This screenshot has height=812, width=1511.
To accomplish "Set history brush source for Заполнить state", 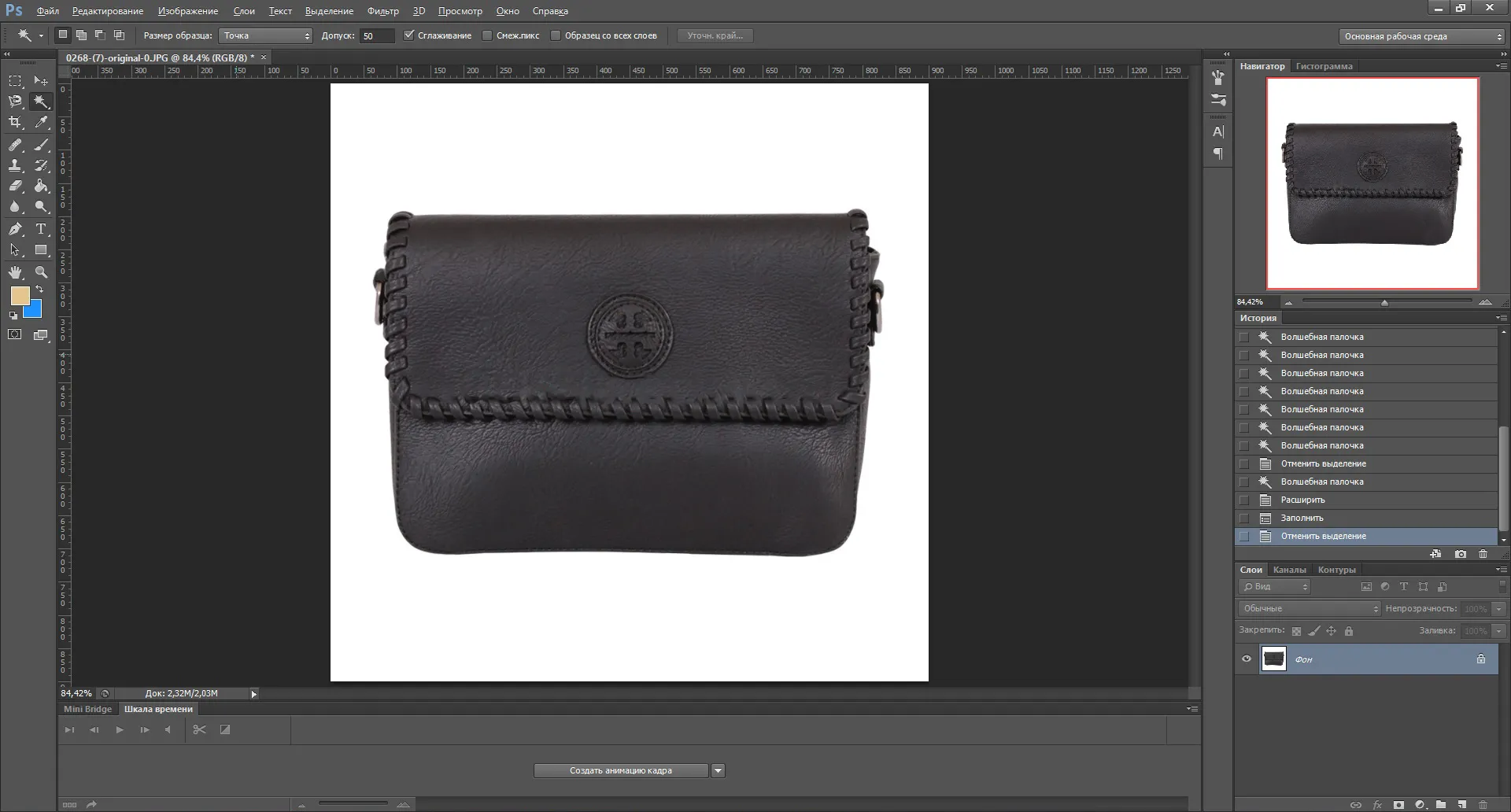I will pos(1243,518).
